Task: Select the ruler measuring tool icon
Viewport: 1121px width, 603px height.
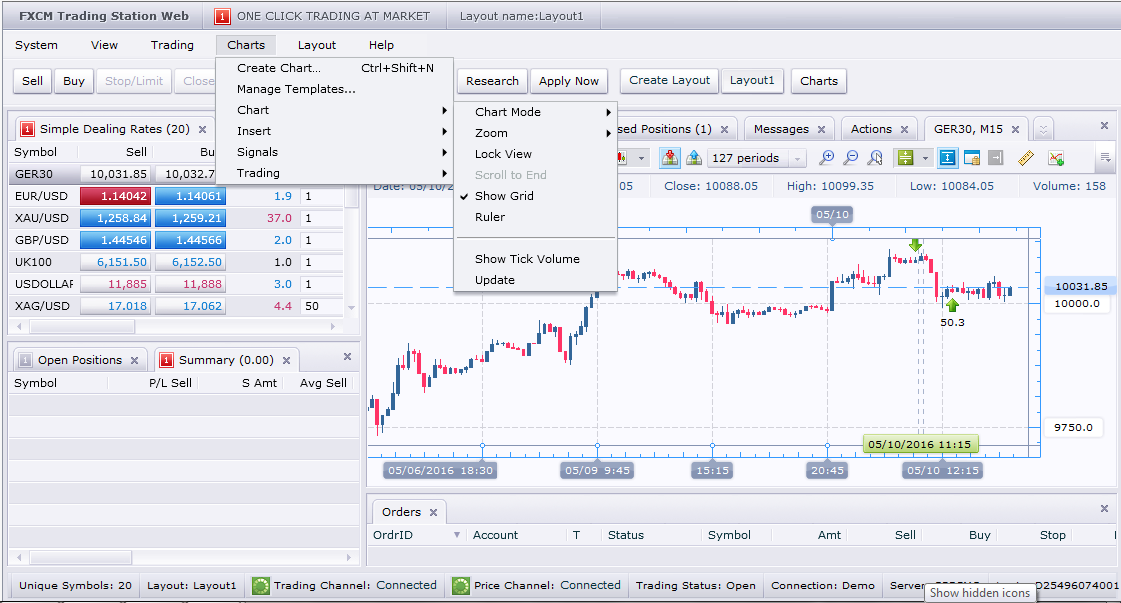Action: [1026, 157]
